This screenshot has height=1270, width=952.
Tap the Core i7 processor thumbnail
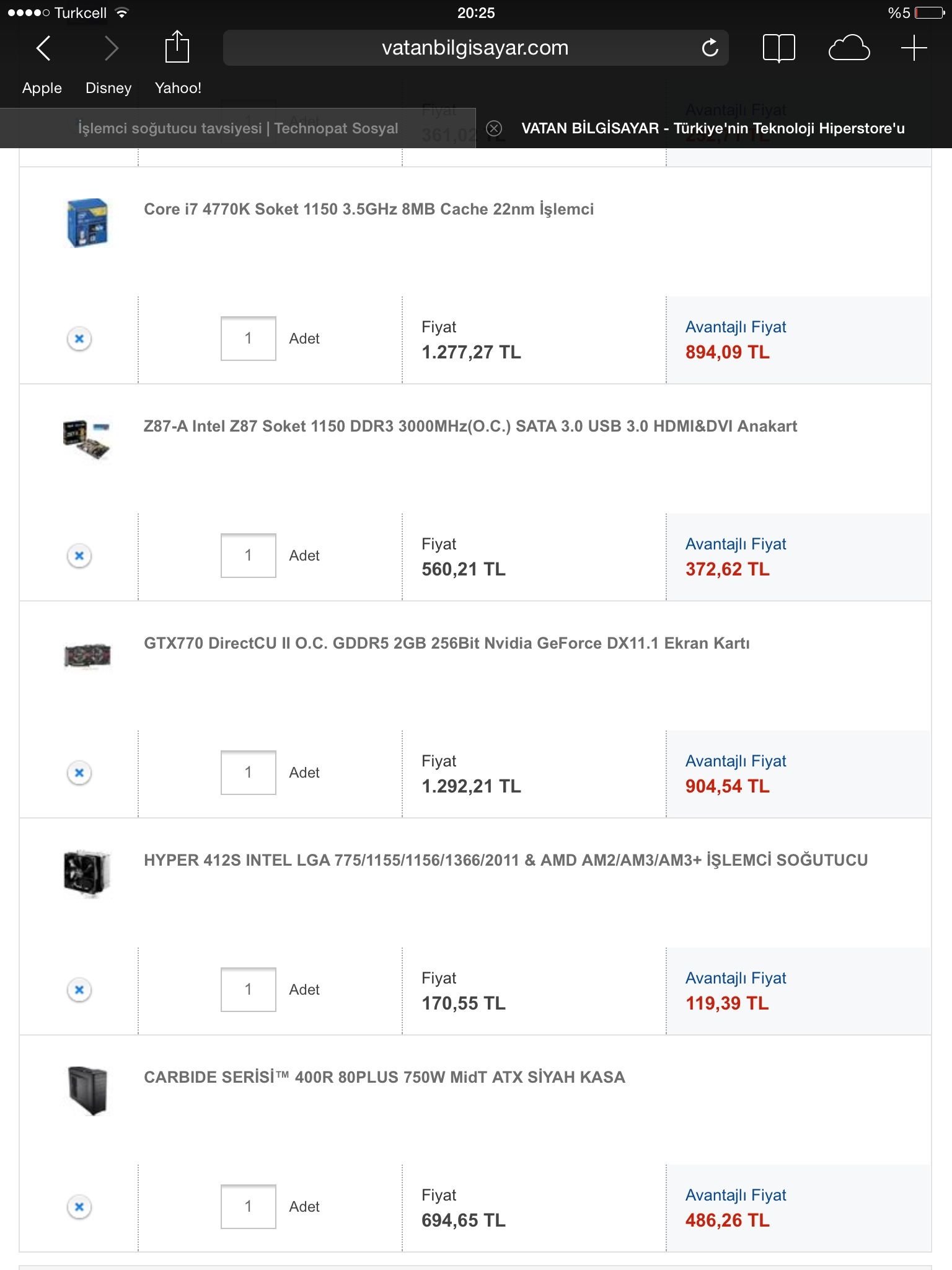87,223
